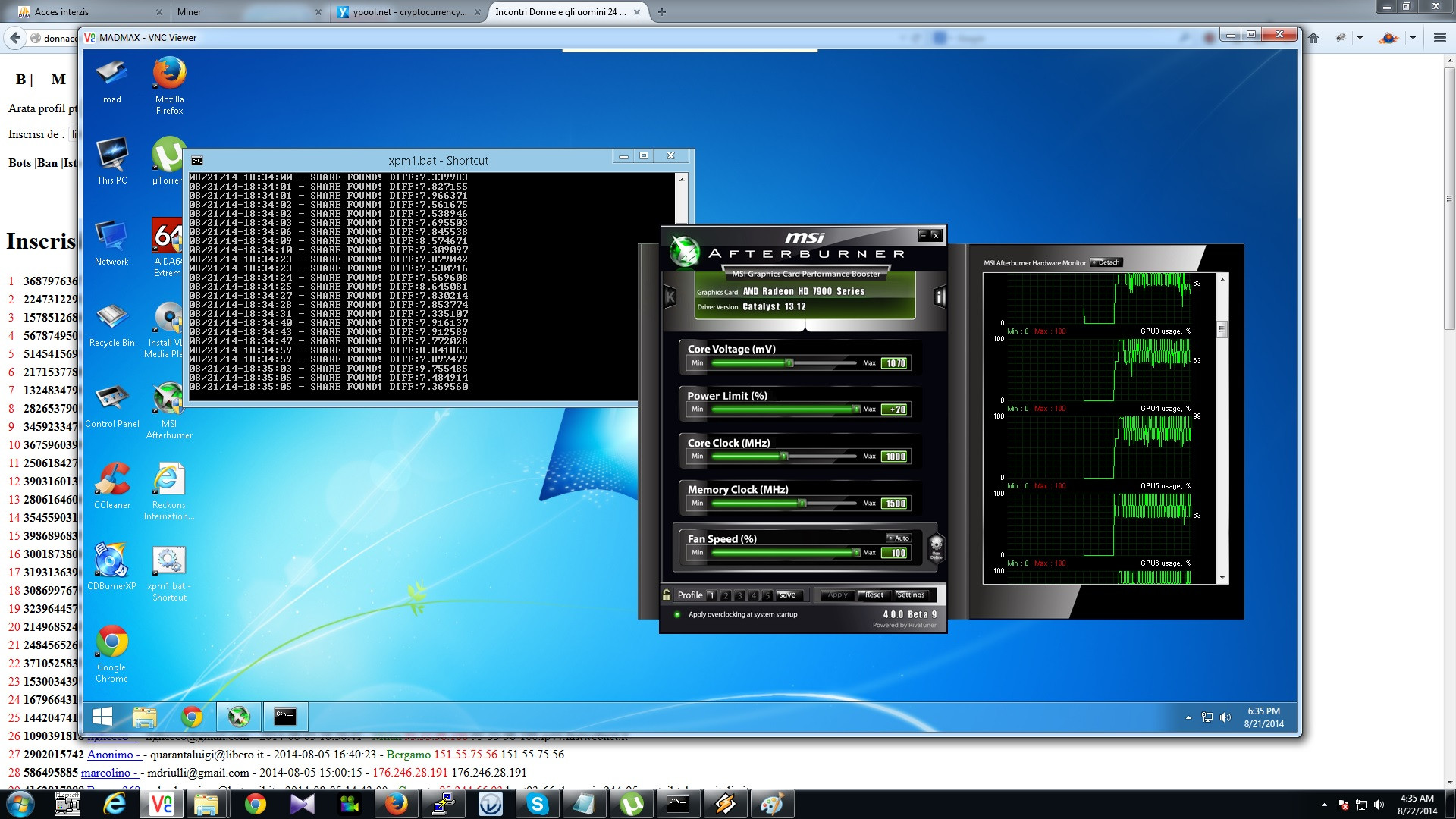Open File Explorer in remote taskbar
Screen dimensions: 1456x819
[x=144, y=717]
